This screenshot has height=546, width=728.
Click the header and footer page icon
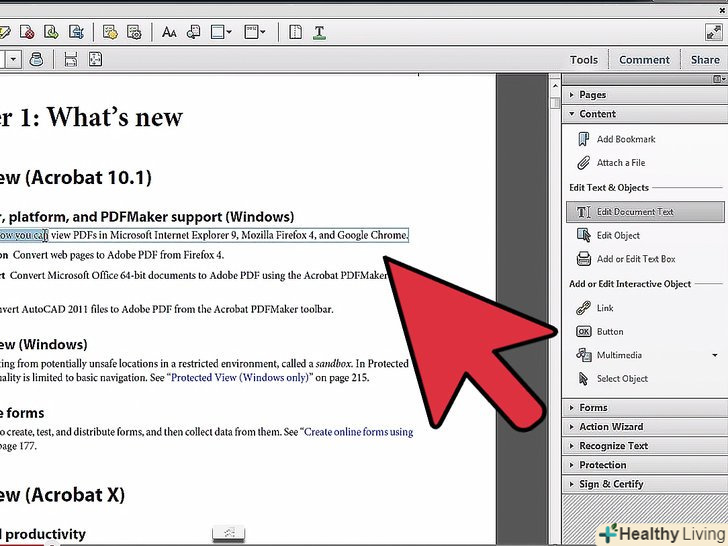coord(217,32)
